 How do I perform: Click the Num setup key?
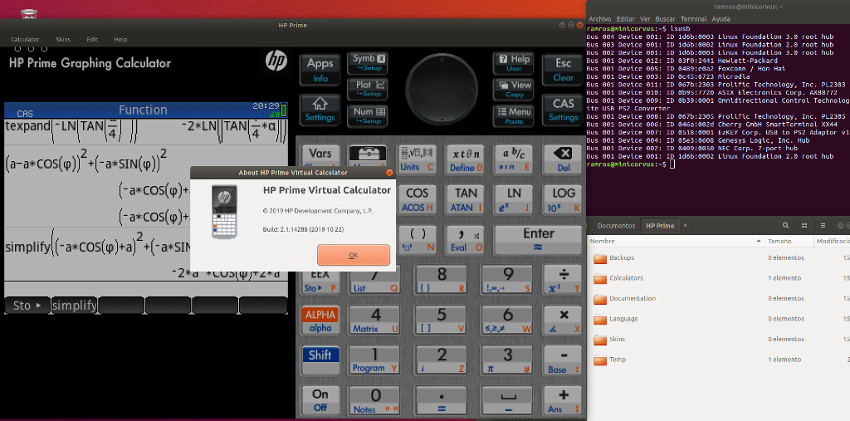click(368, 115)
